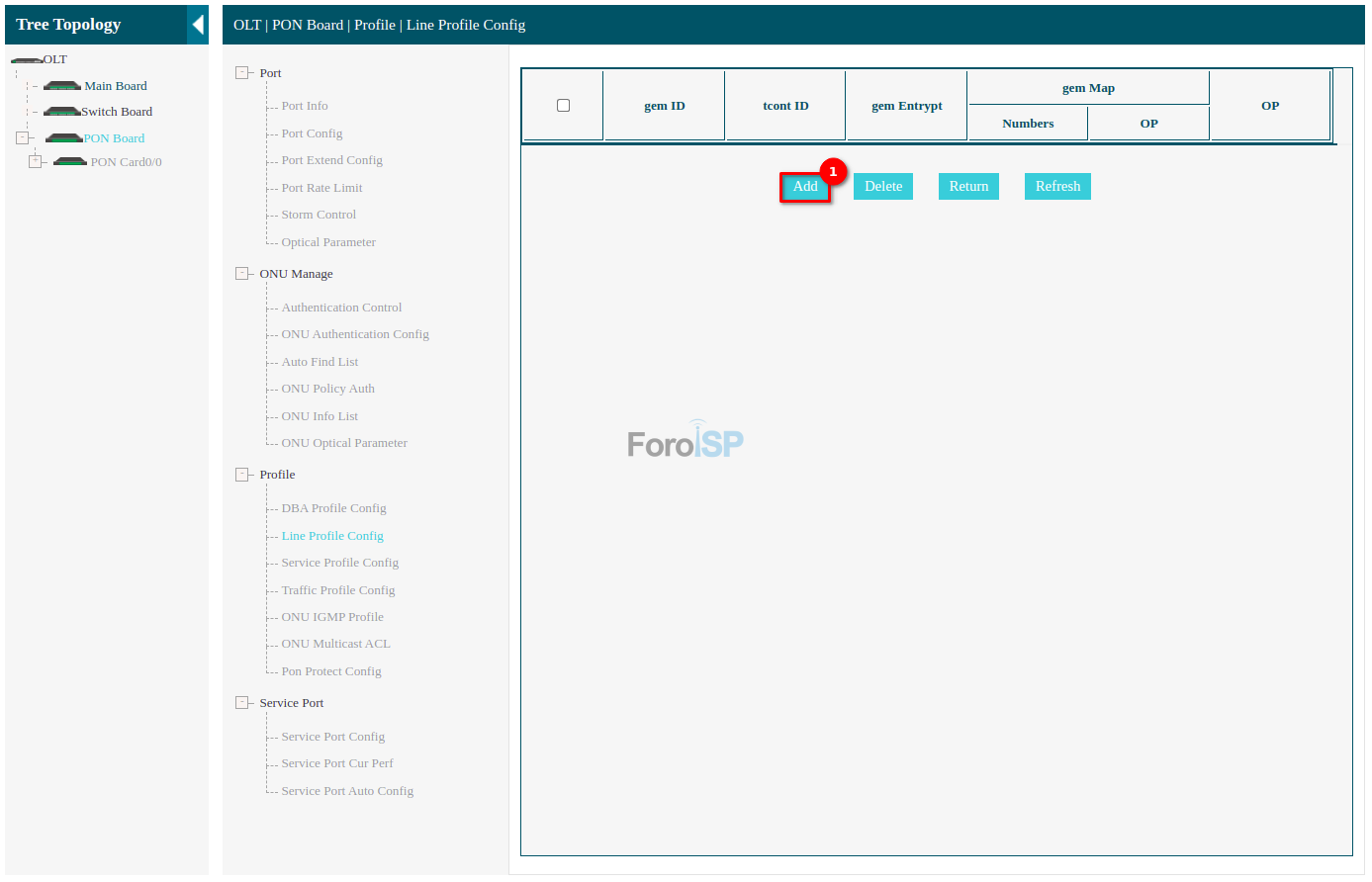
Task: Click the PON Card0/0 device icon
Action: pos(70,162)
